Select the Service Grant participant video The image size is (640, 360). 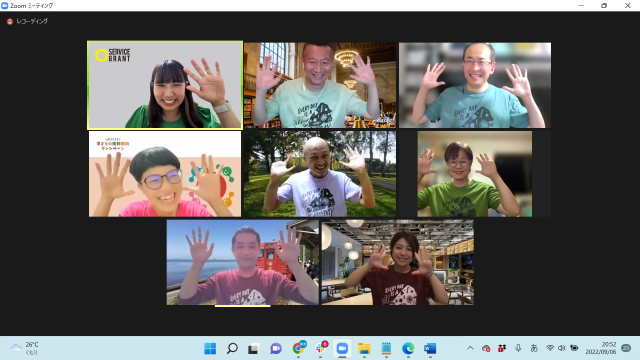click(165, 85)
